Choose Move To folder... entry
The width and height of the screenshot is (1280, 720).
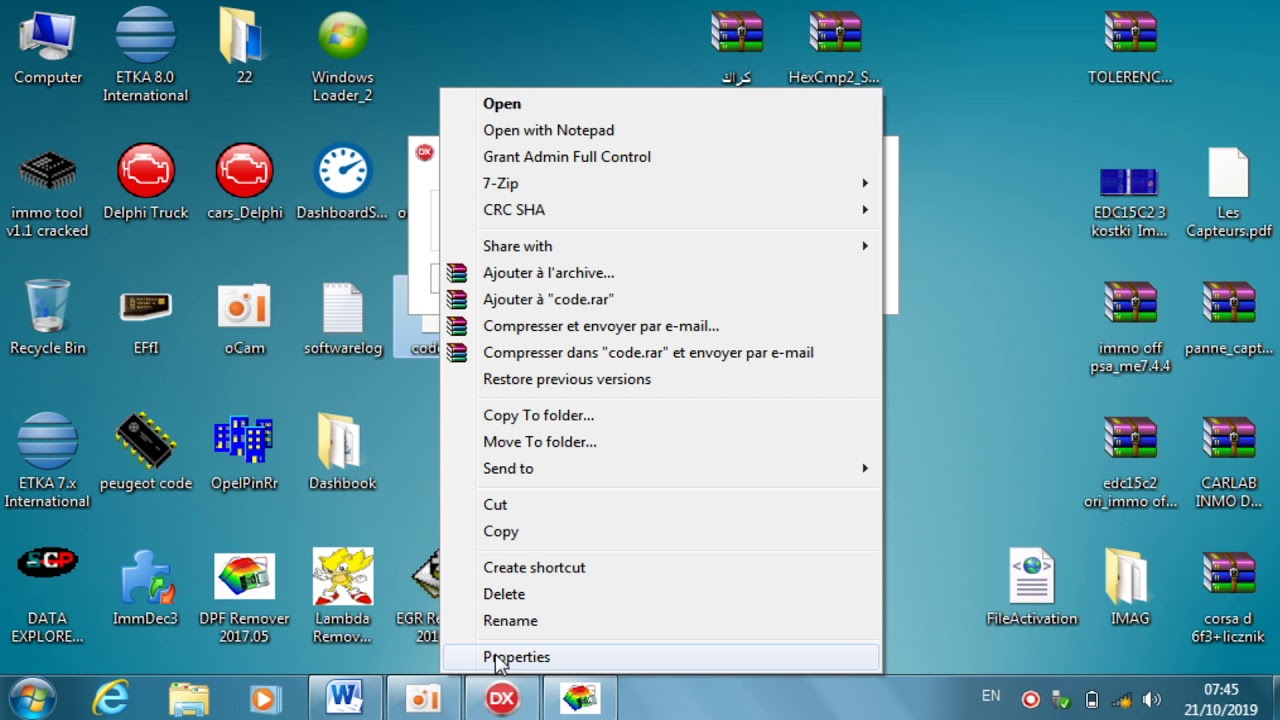[x=661, y=442]
